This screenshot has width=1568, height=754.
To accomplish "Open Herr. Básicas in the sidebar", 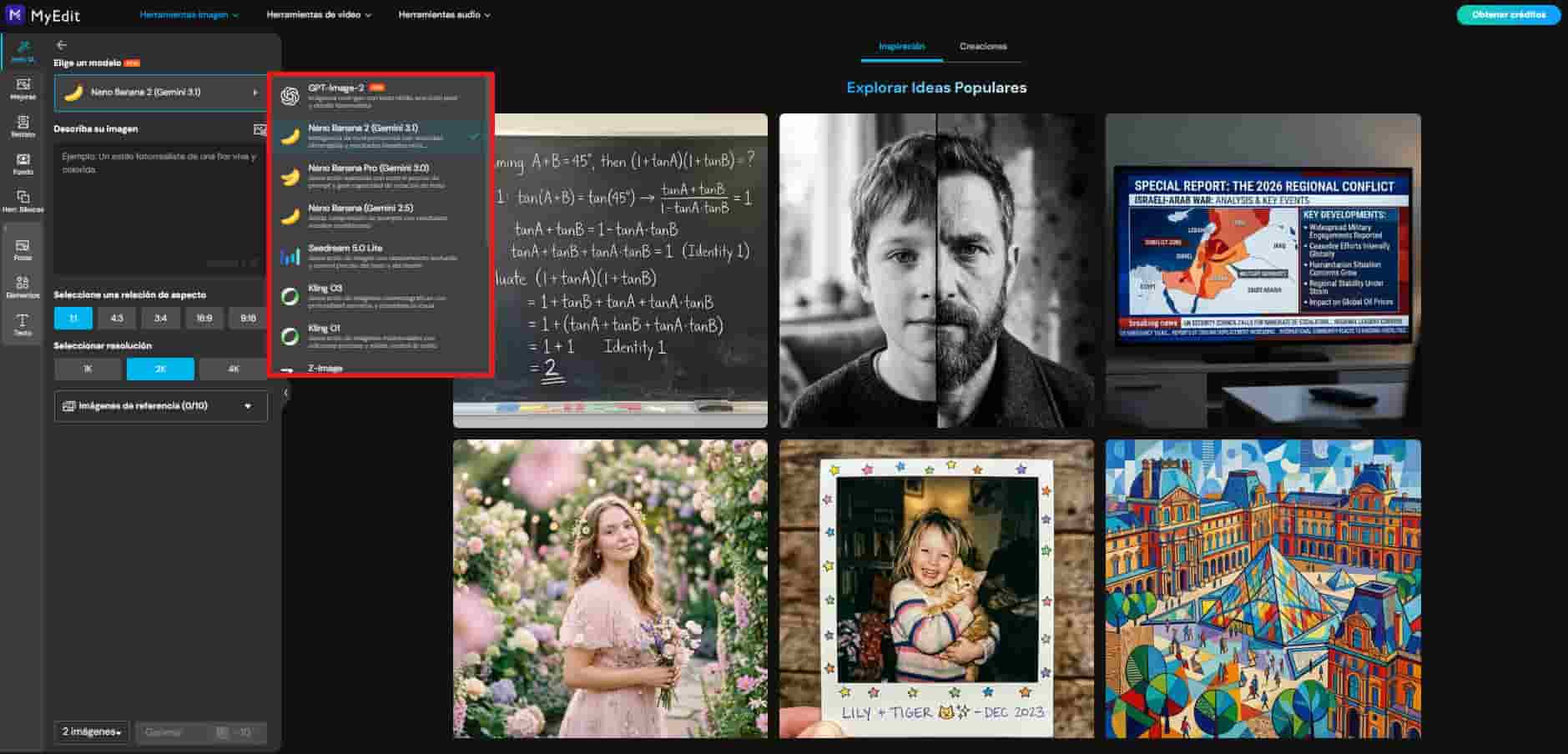I will pos(23,201).
